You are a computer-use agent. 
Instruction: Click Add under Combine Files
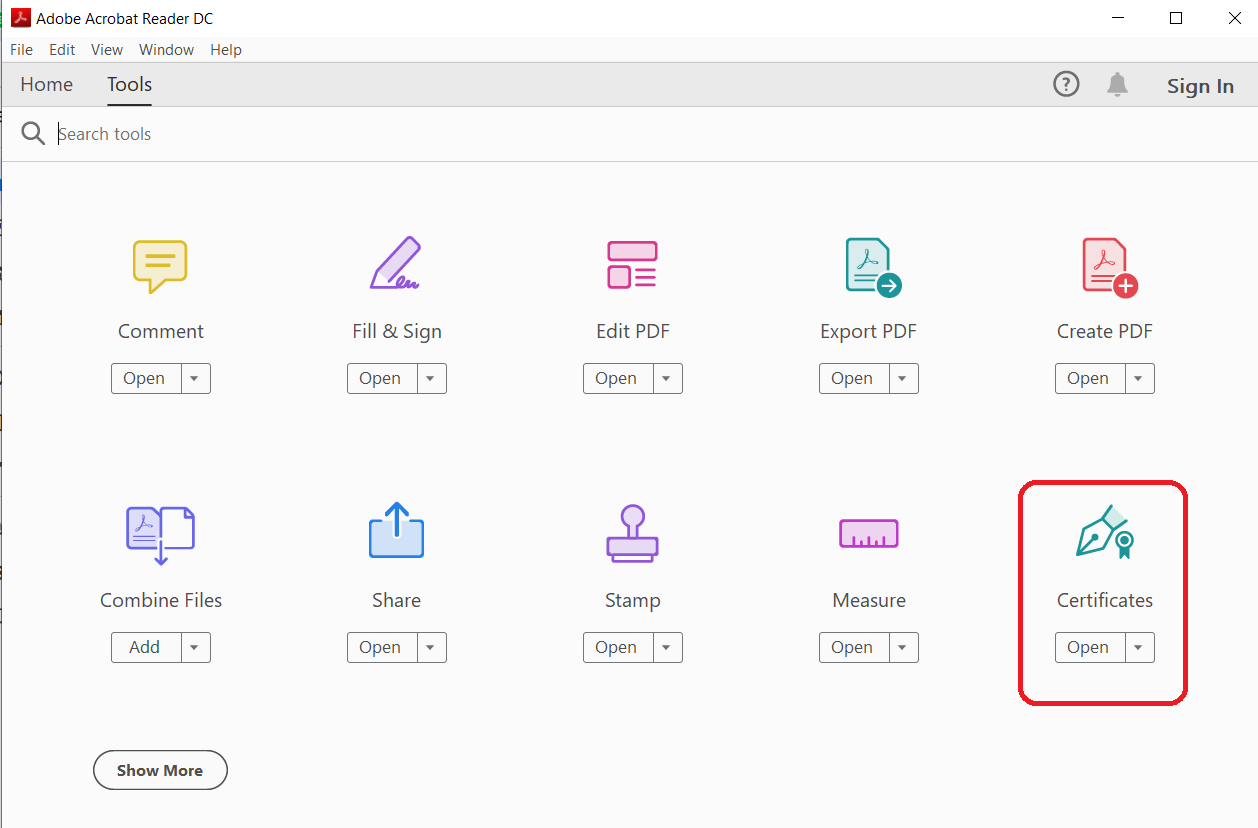click(145, 648)
